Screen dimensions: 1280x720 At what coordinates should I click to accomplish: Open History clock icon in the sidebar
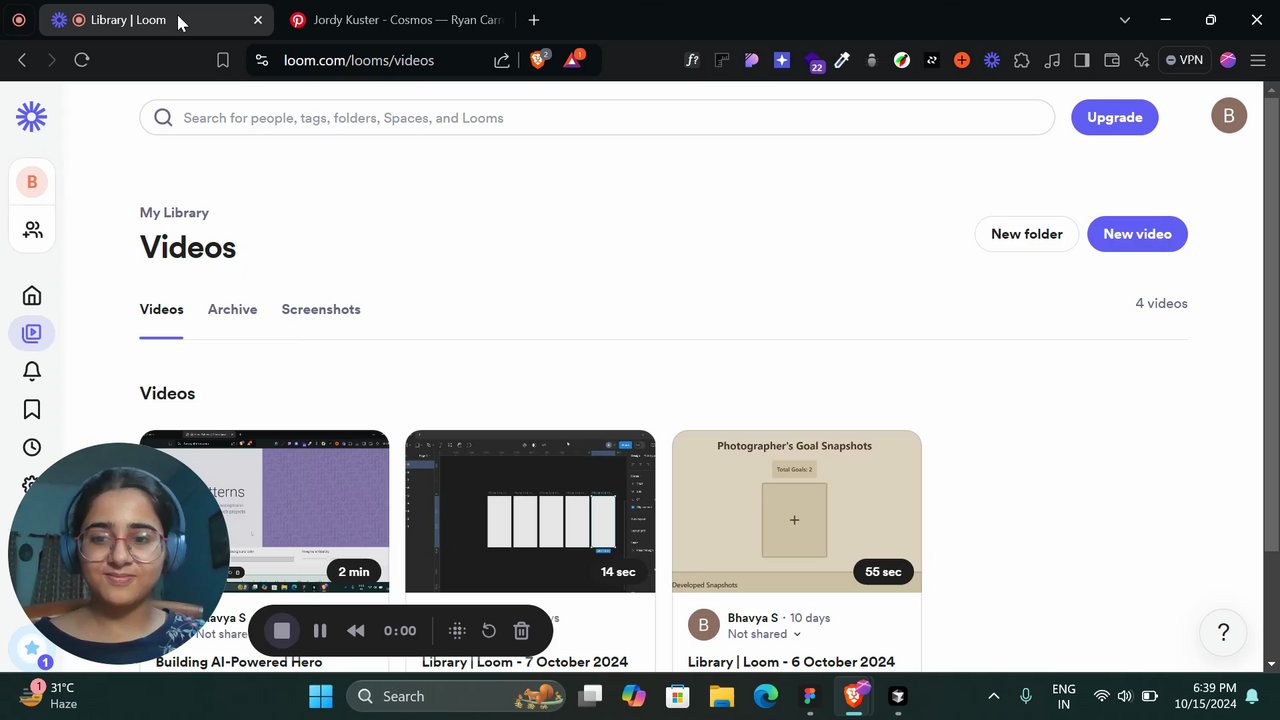(32, 447)
